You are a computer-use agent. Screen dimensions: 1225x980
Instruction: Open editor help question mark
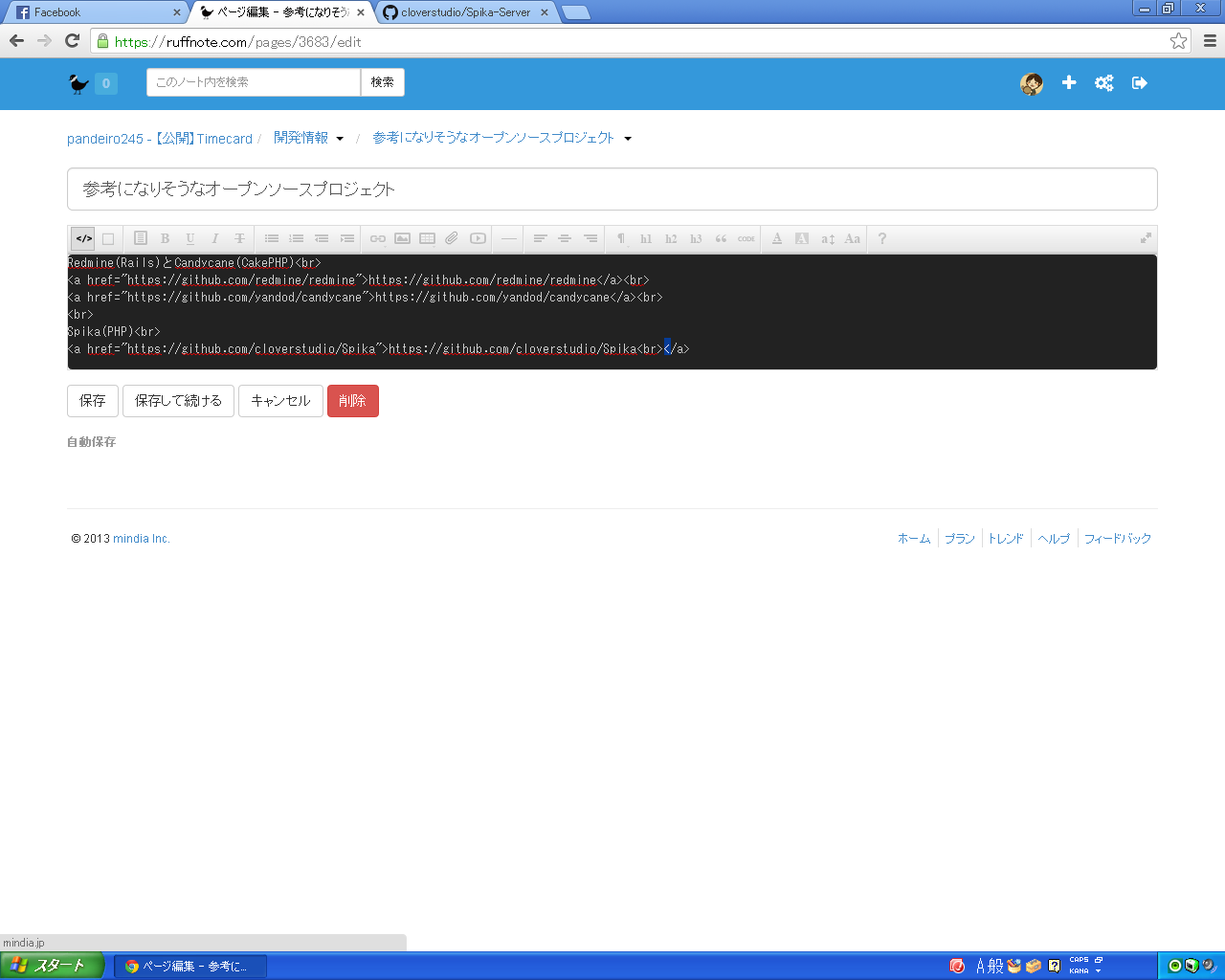tap(882, 238)
